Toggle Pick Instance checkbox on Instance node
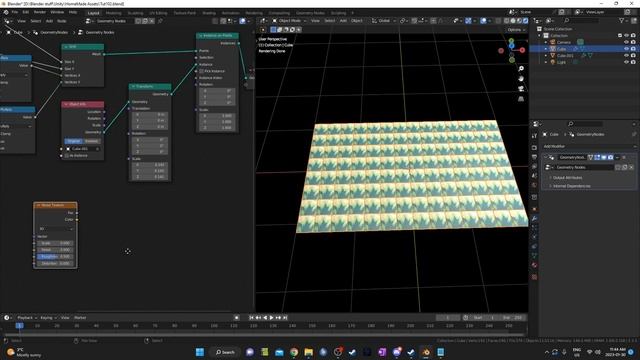The height and width of the screenshot is (360, 640). (x=202, y=71)
